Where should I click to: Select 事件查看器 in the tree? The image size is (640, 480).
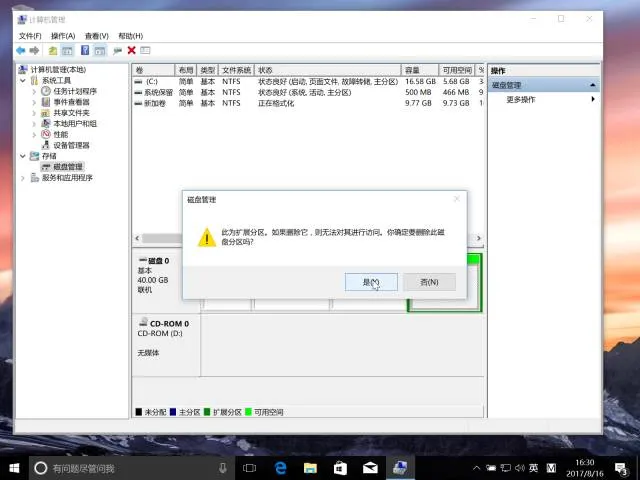tap(71, 102)
